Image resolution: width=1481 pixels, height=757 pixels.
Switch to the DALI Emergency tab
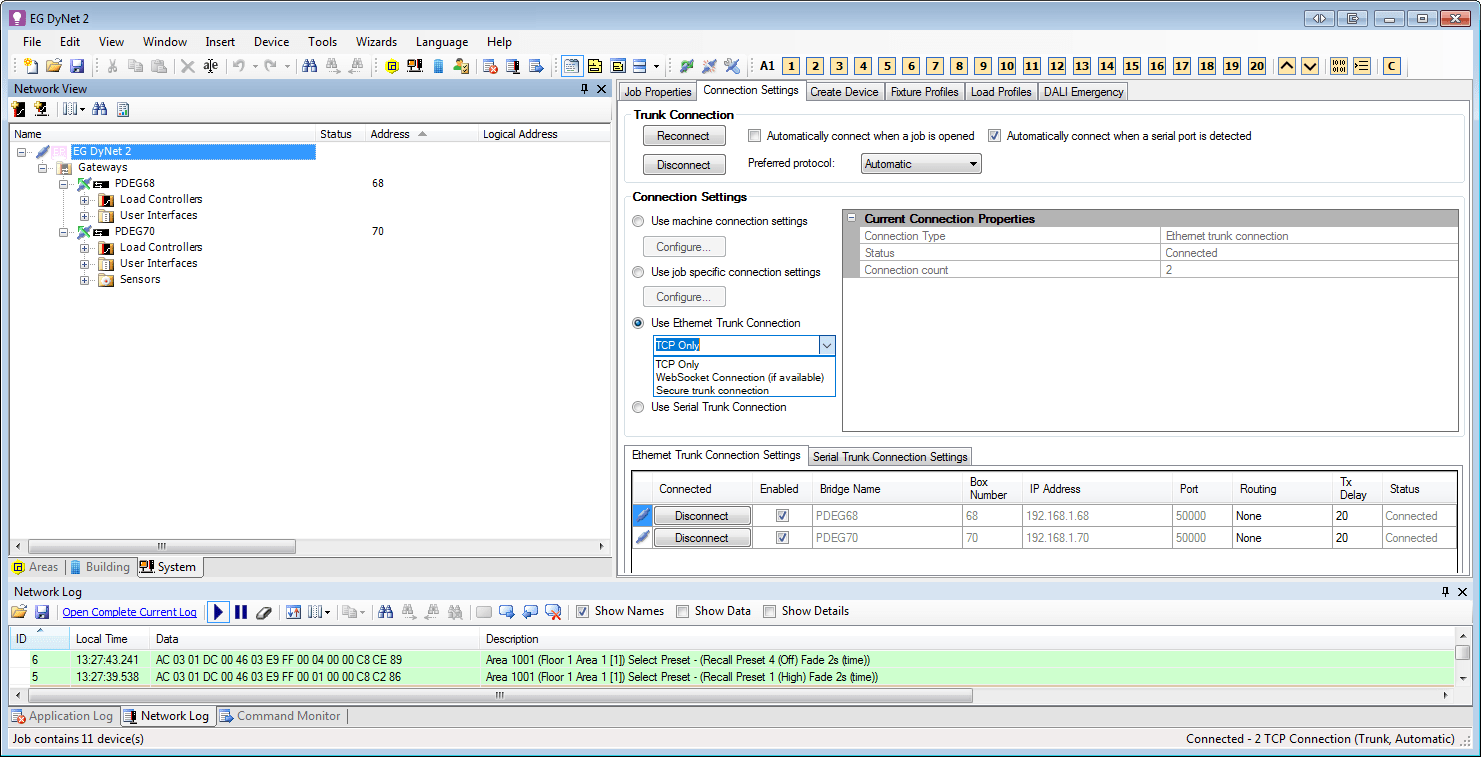point(1084,92)
